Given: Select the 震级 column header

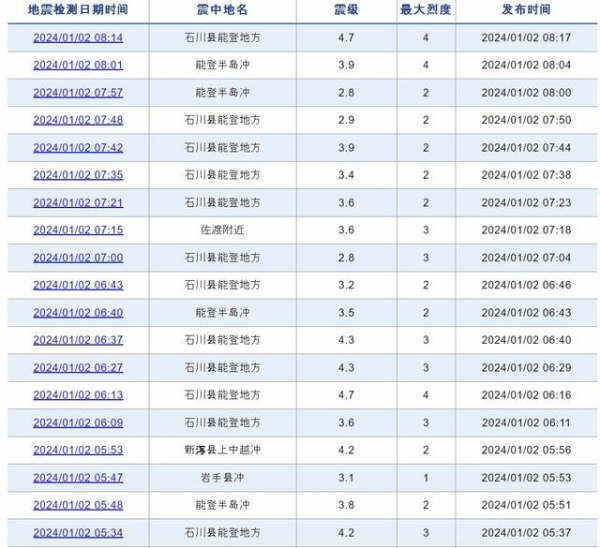Looking at the screenshot, I should click(346, 10).
